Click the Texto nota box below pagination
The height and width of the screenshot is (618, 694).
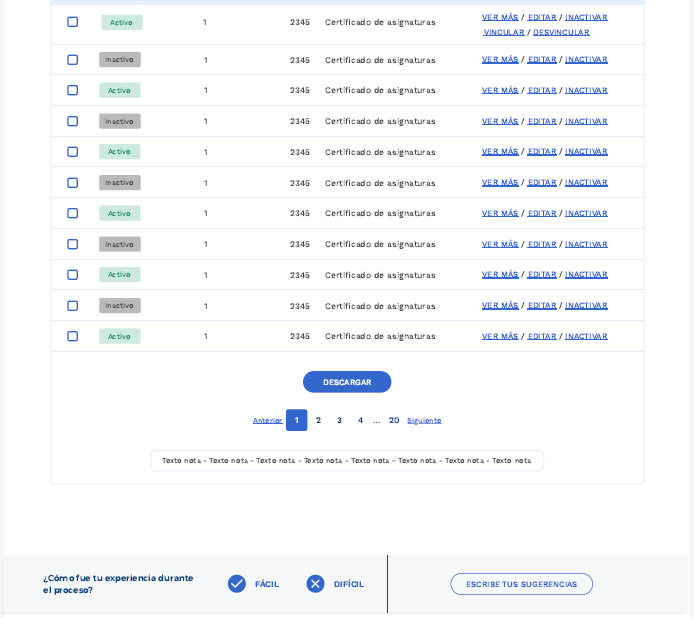(x=347, y=461)
